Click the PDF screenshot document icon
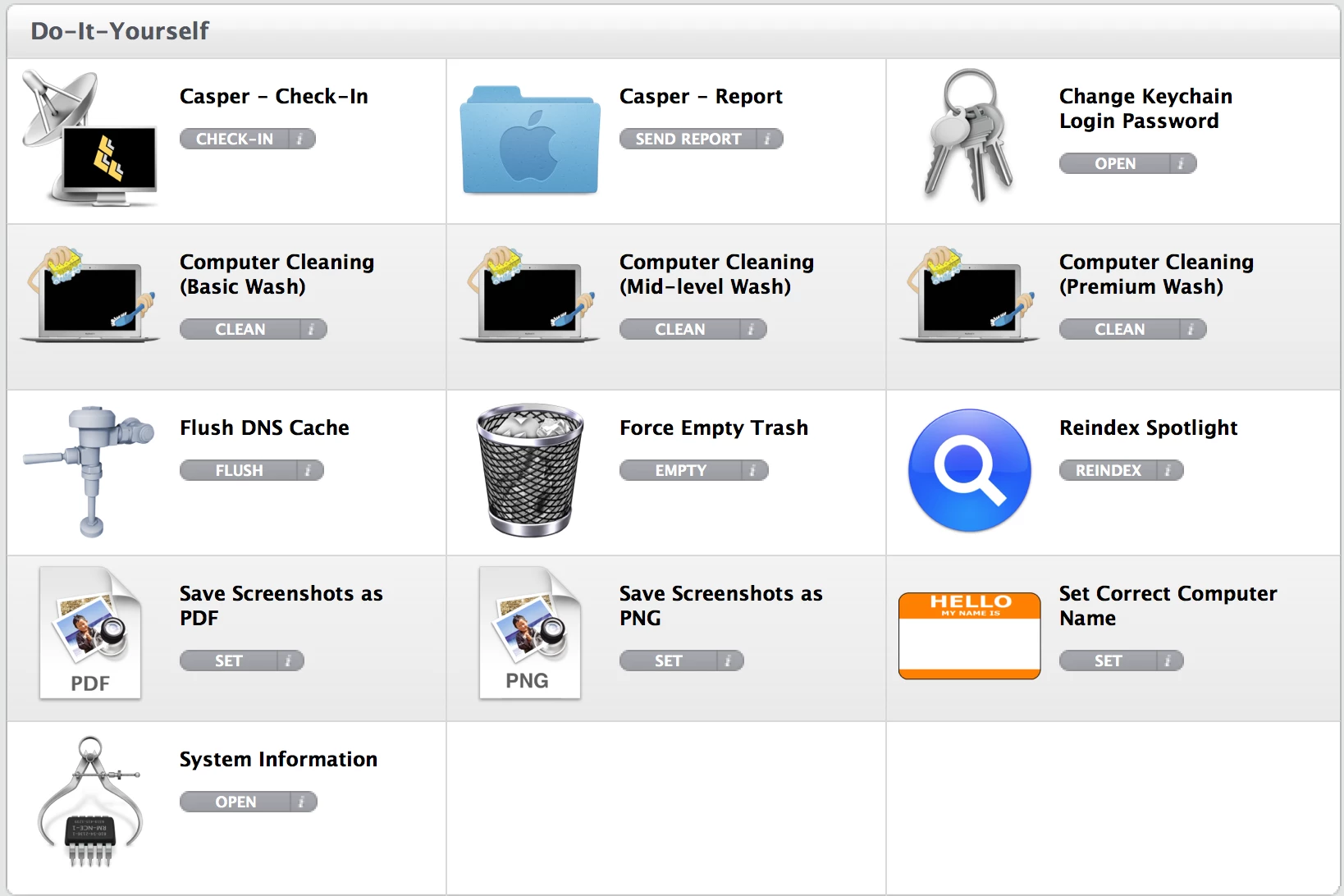Viewport: 1344px width, 896px height. pos(90,633)
